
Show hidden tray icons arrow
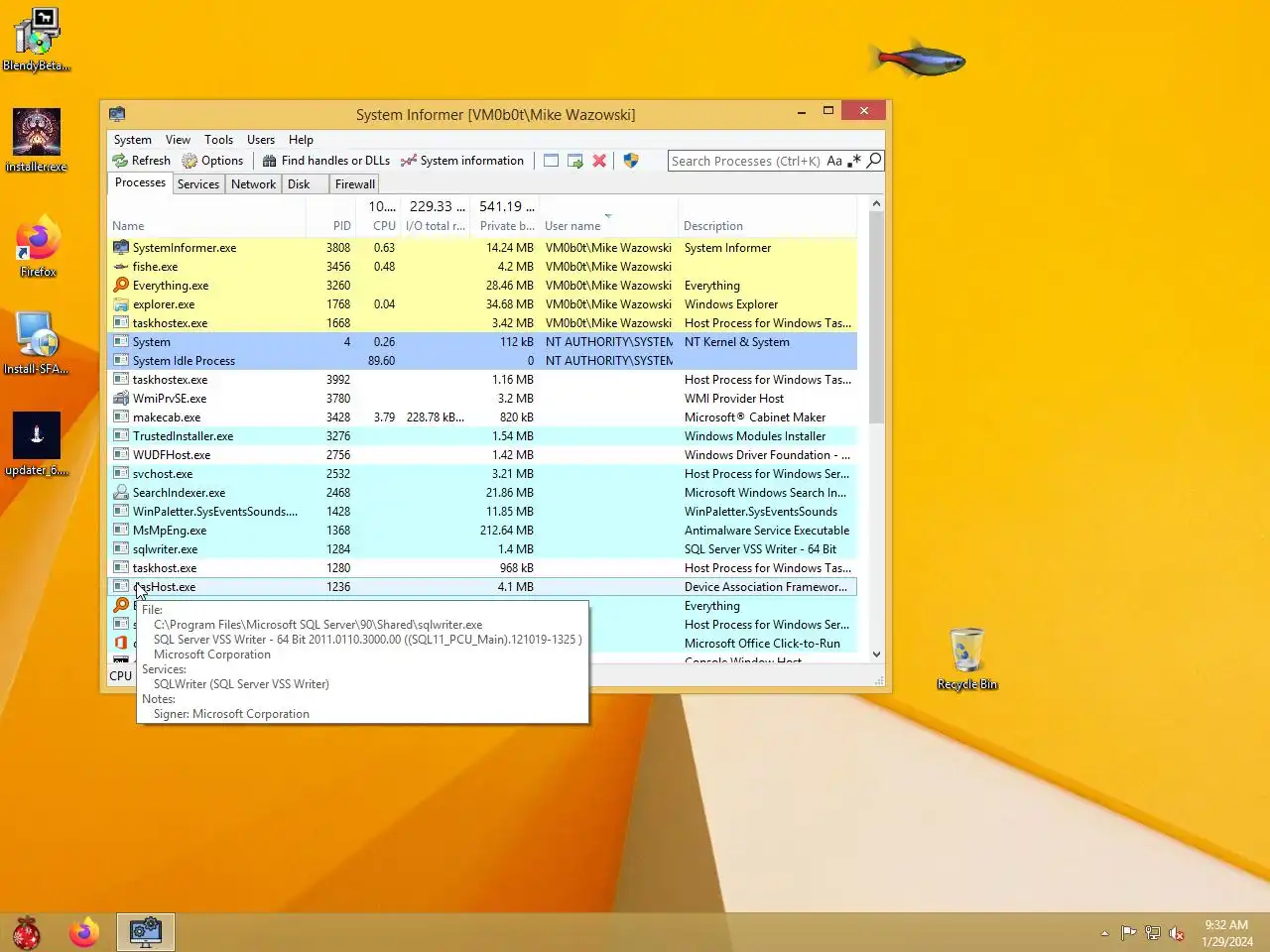[x=1104, y=933]
